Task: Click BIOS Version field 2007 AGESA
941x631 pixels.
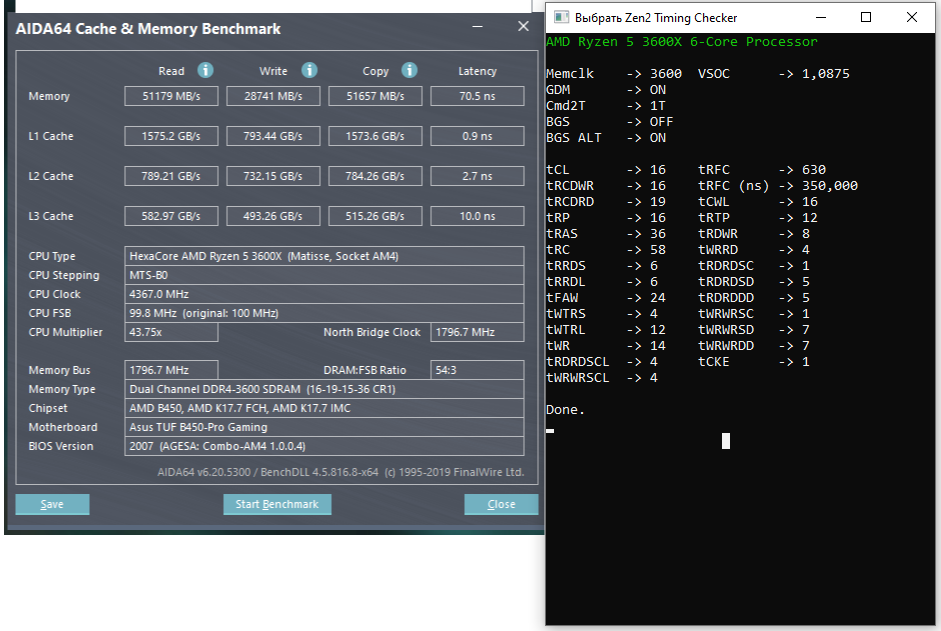Action: [324, 446]
